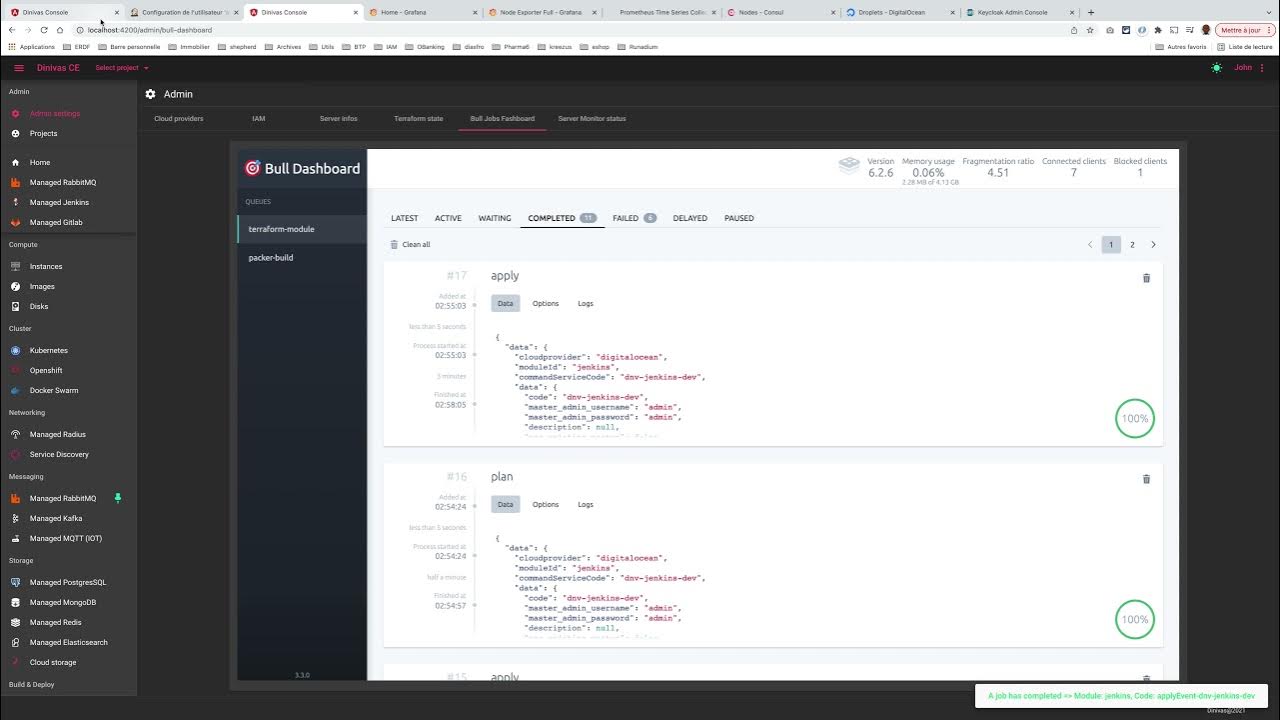Click Managed RabbitMQ under Home section
This screenshot has width=1280, height=720.
(63, 182)
